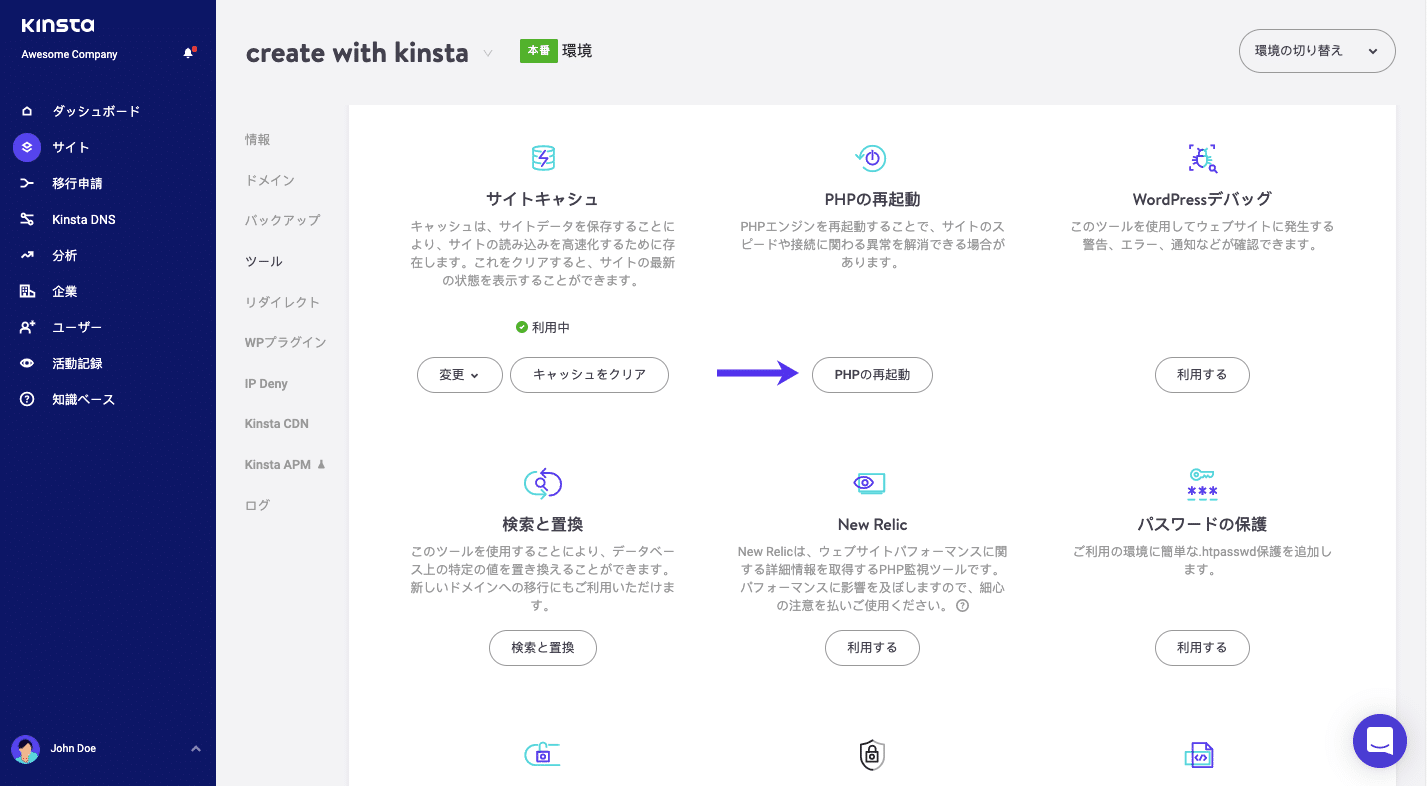Click the Kinsta logo

[56, 26]
